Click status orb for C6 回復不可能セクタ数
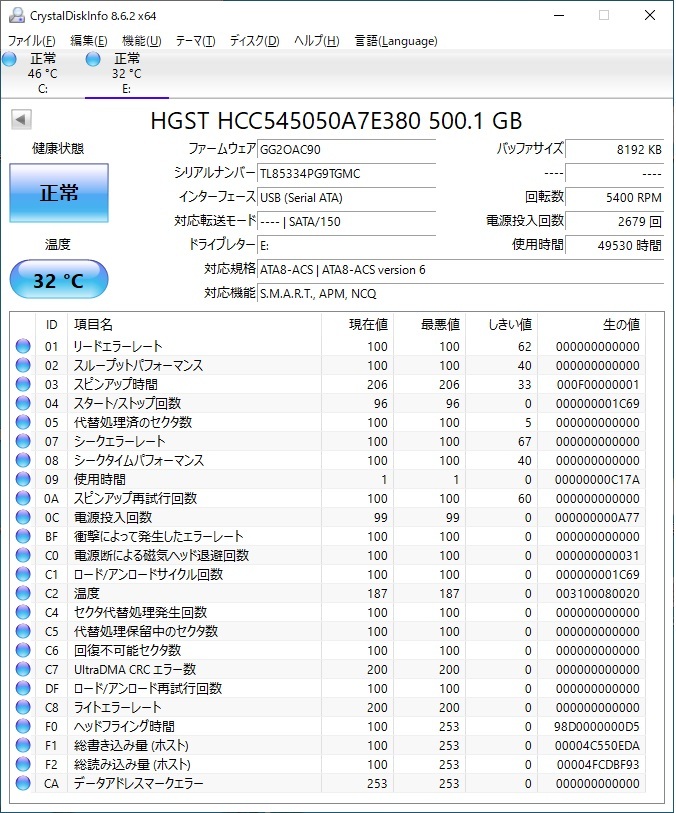This screenshot has height=813, width=676. pyautogui.click(x=23, y=650)
